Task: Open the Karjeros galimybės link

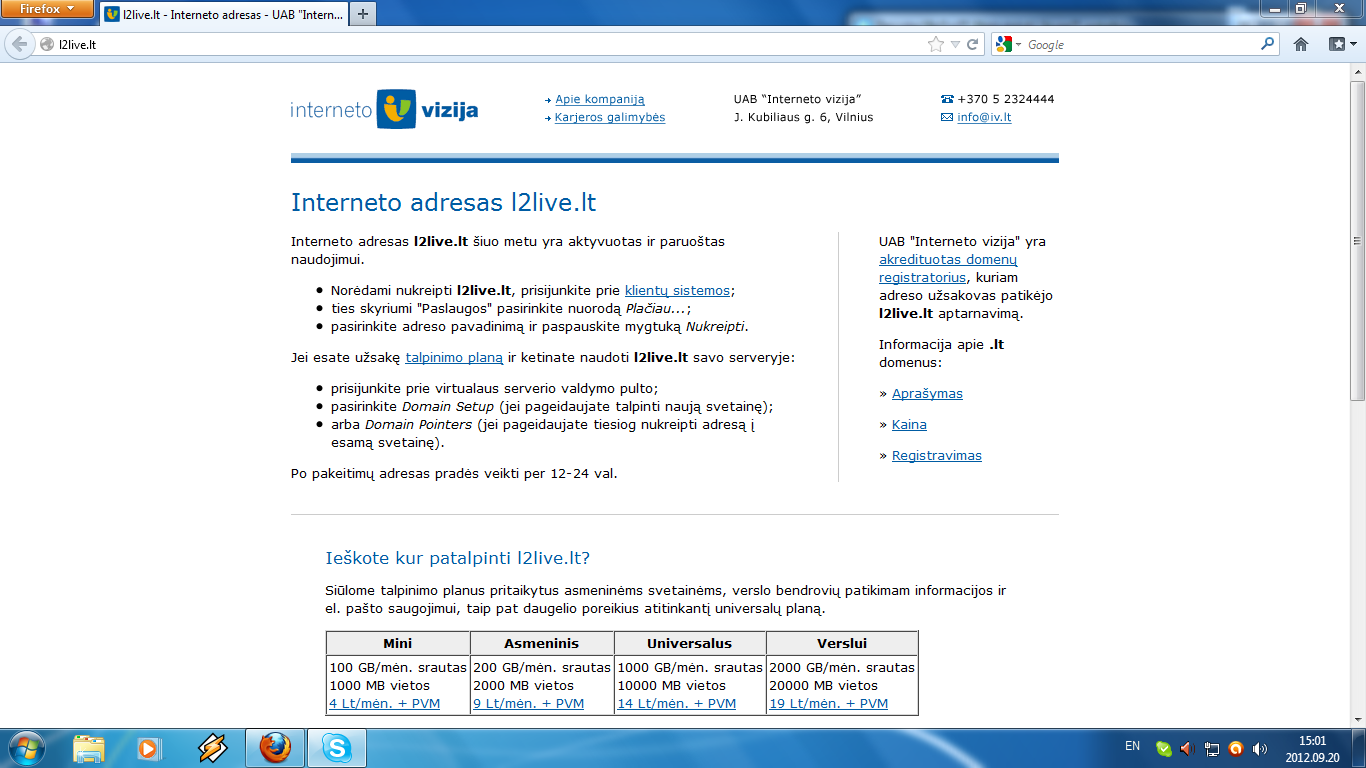Action: pyautogui.click(x=610, y=117)
